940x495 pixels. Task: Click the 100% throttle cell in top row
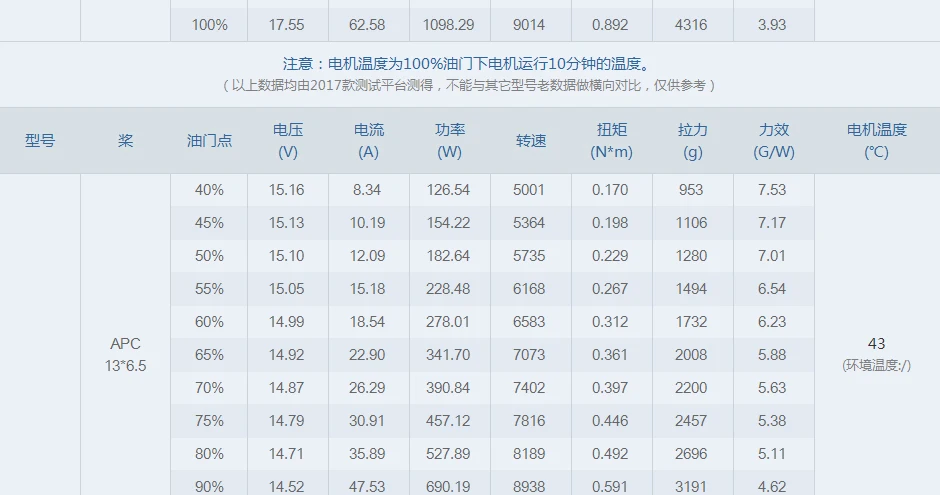click(209, 25)
